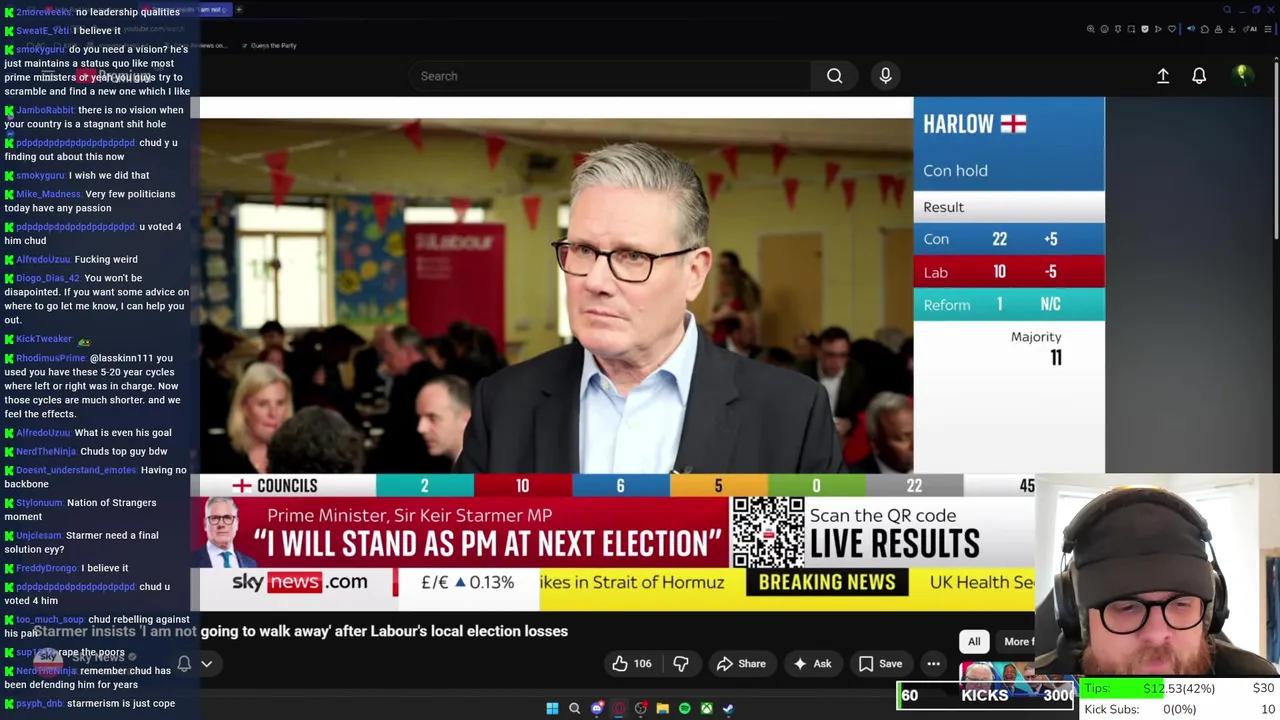Click username JamboRabbit in chat

click(45, 110)
